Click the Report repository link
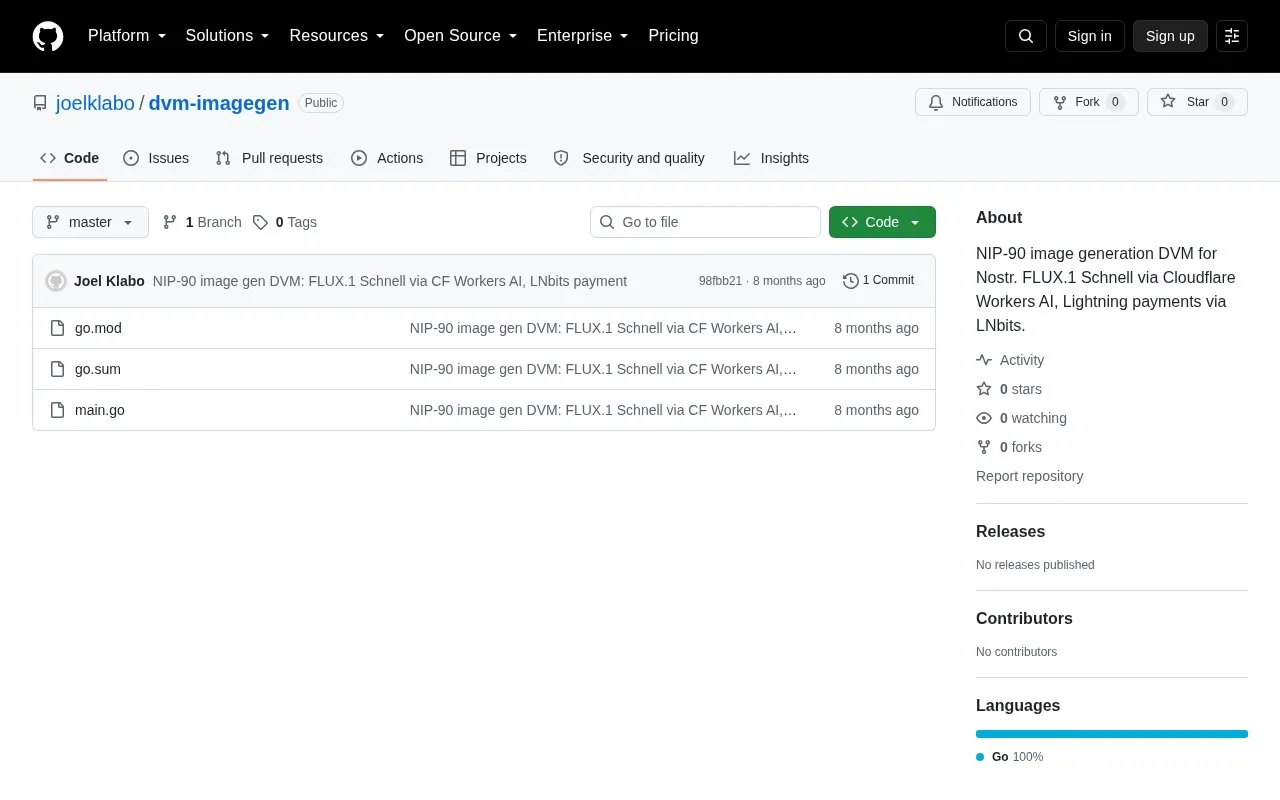Viewport: 1280px width, 800px height. tap(1029, 476)
